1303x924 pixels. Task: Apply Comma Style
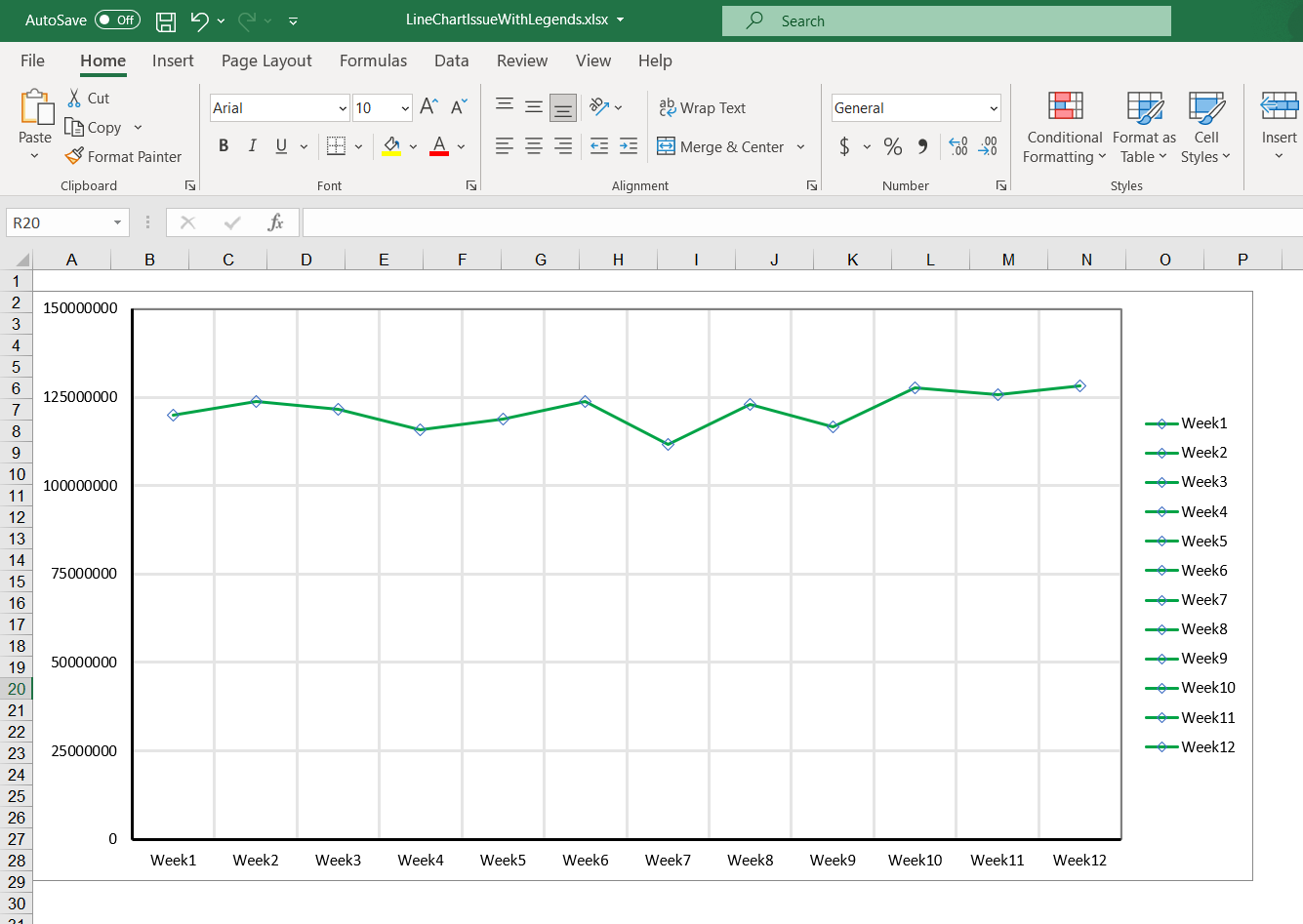922,146
